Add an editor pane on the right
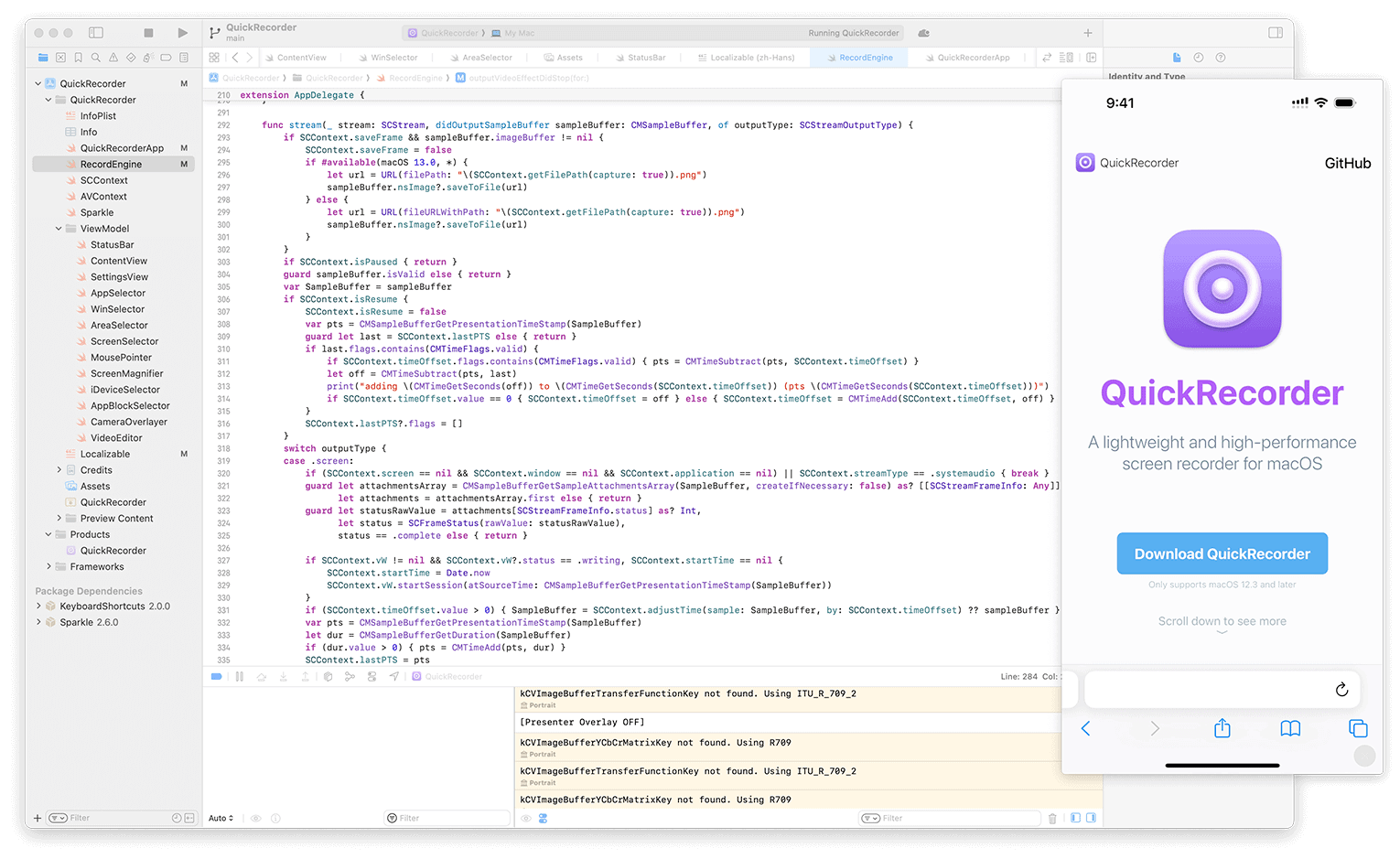The height and width of the screenshot is (859, 1400). (x=1092, y=58)
